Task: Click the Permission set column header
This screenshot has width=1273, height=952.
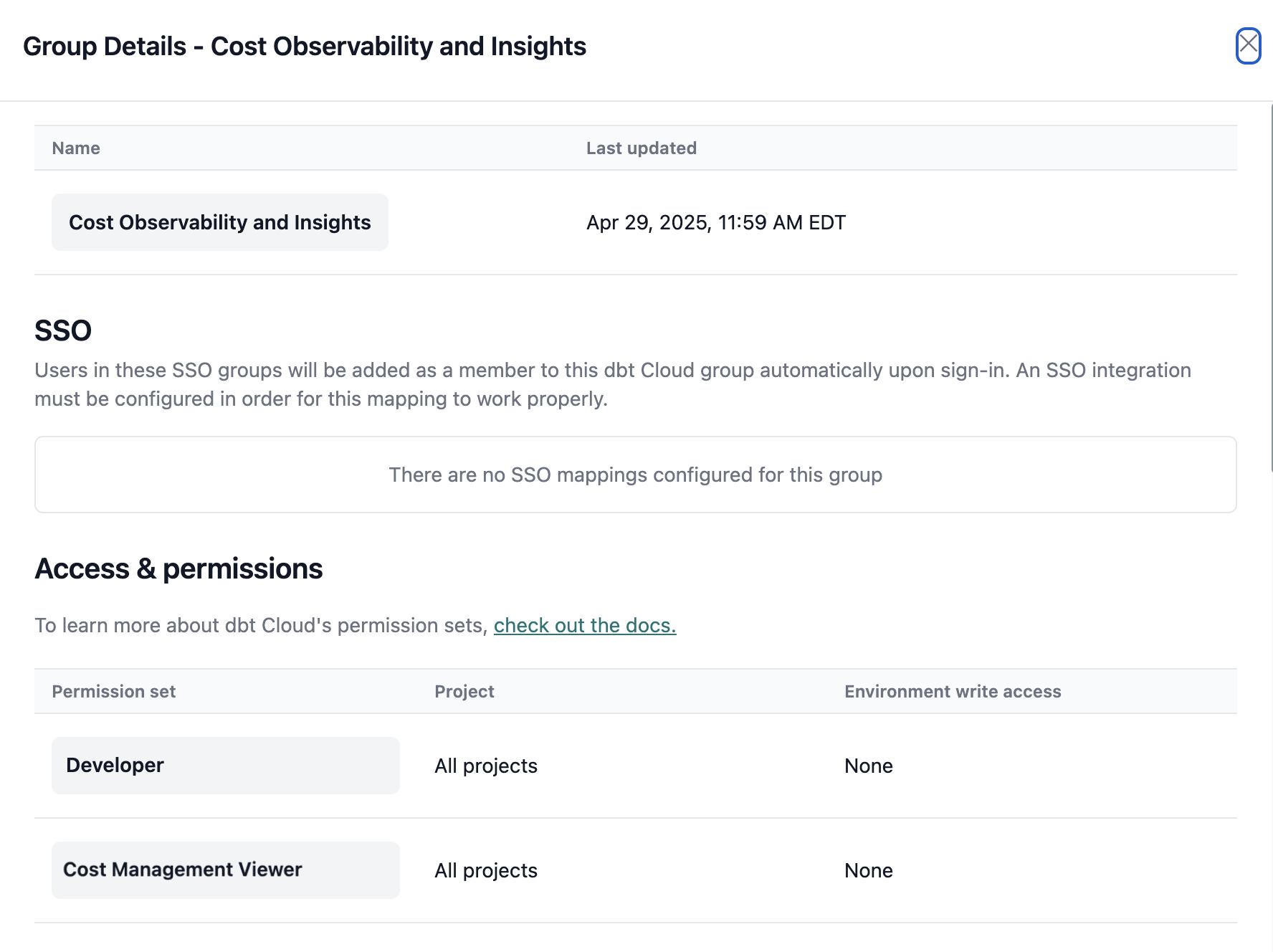Action: click(x=113, y=691)
